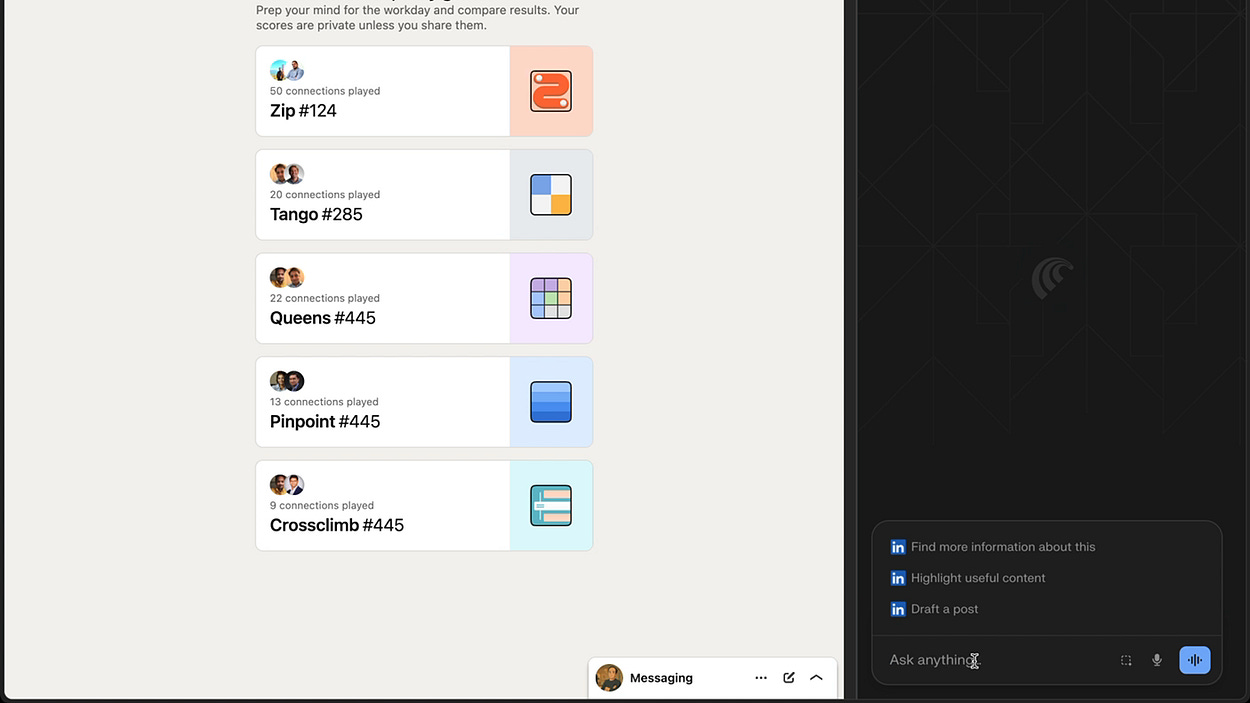The image size is (1250, 703).
Task: Open the Pinpoint #445 blue icon
Action: click(x=551, y=402)
